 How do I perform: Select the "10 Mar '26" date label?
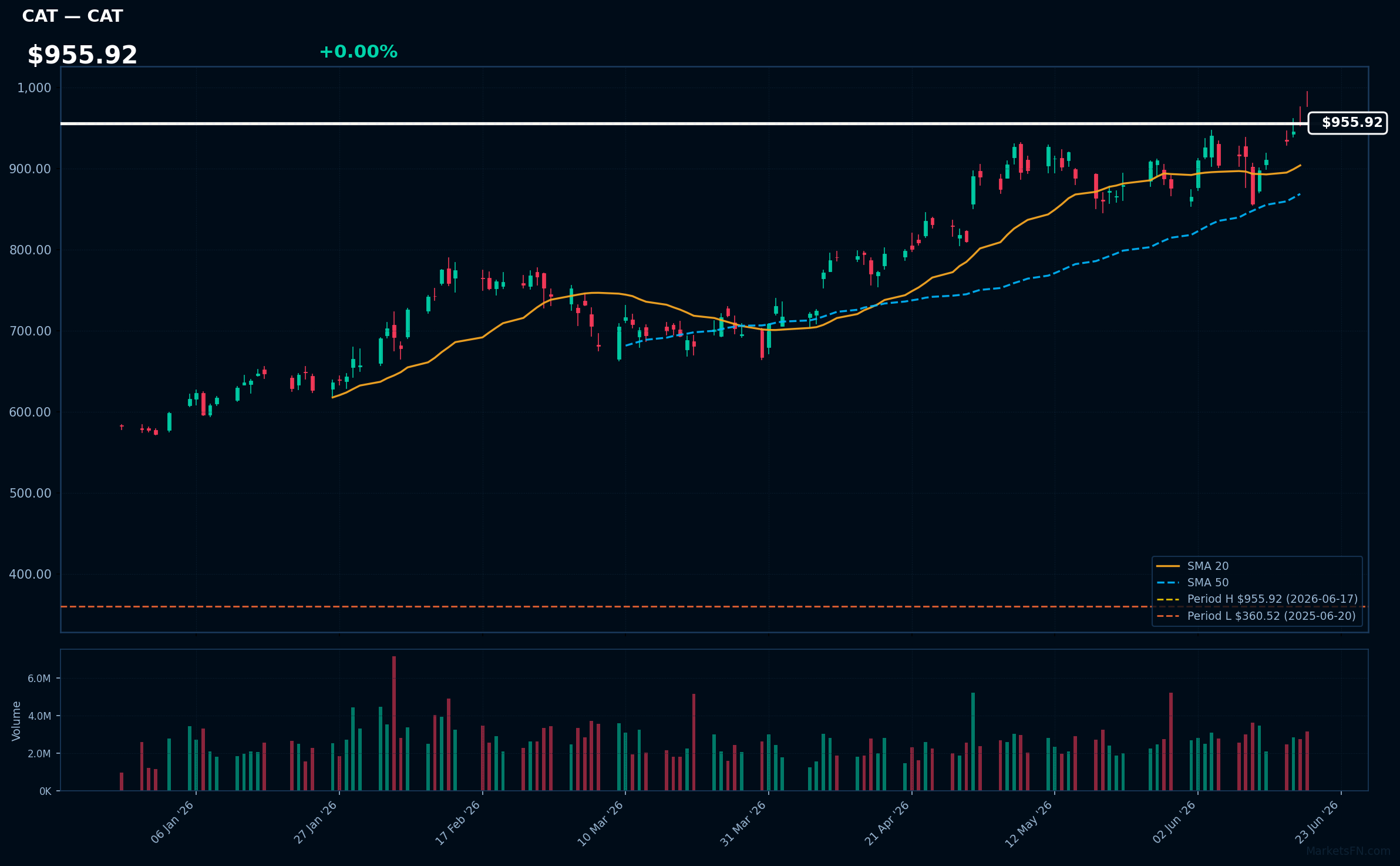point(601,823)
